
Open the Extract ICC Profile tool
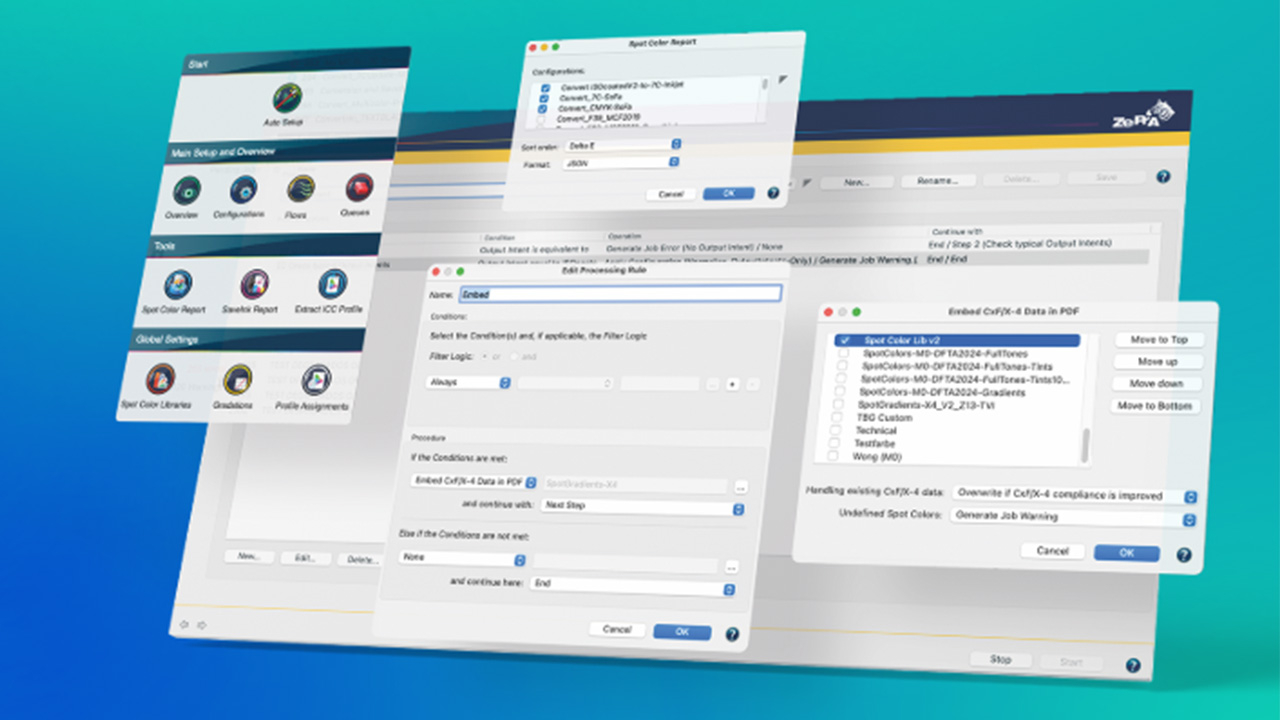tap(330, 285)
